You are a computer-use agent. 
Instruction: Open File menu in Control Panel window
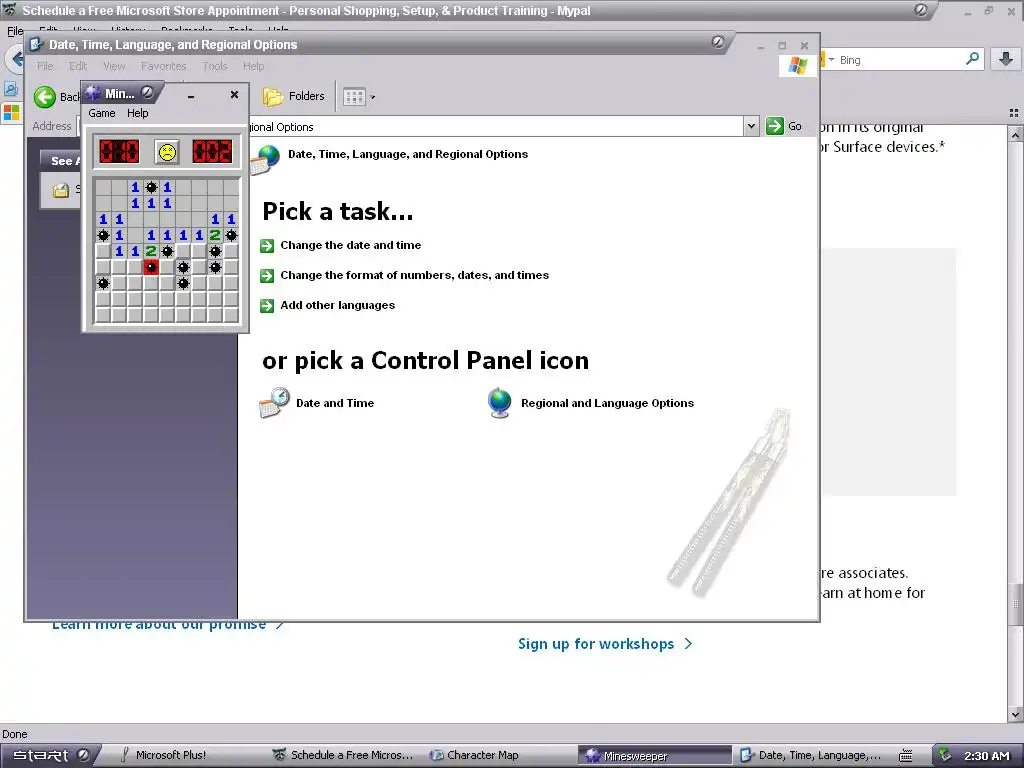click(45, 66)
